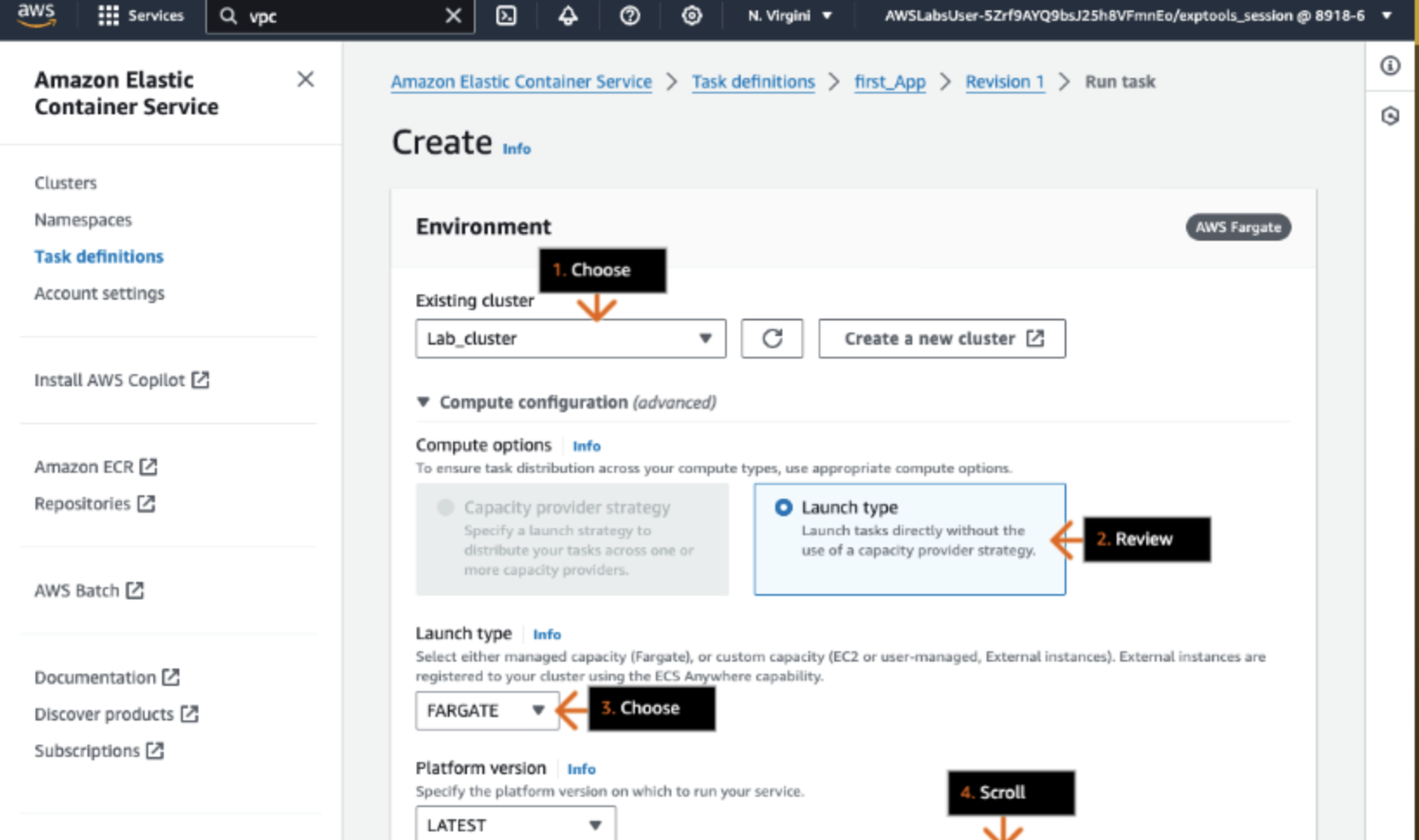Open the help question mark icon
Screen dimensions: 1419x840
click(630, 16)
